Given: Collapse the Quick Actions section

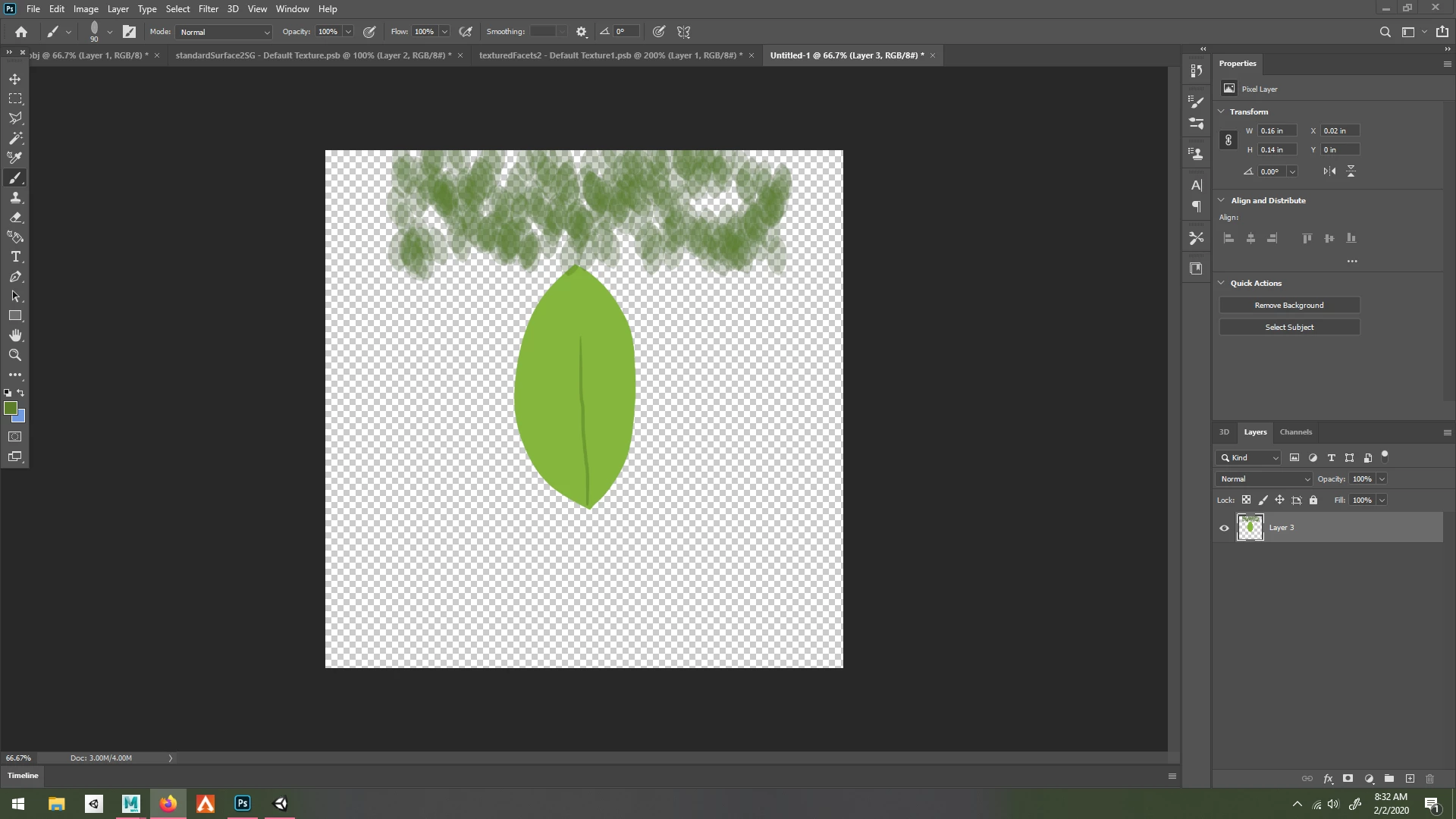Looking at the screenshot, I should click(x=1222, y=283).
